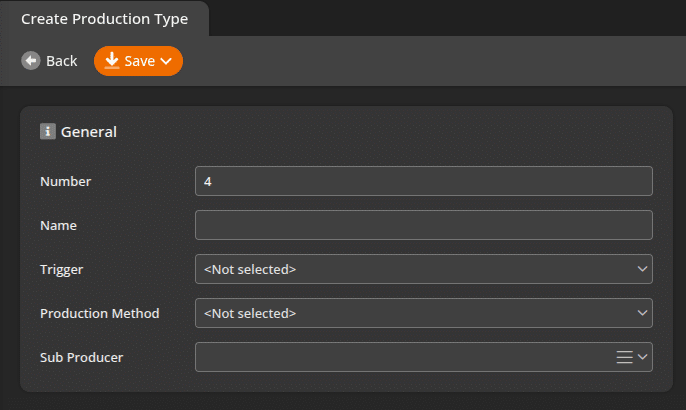
Task: Click the Production Method label
Action: pos(99,313)
